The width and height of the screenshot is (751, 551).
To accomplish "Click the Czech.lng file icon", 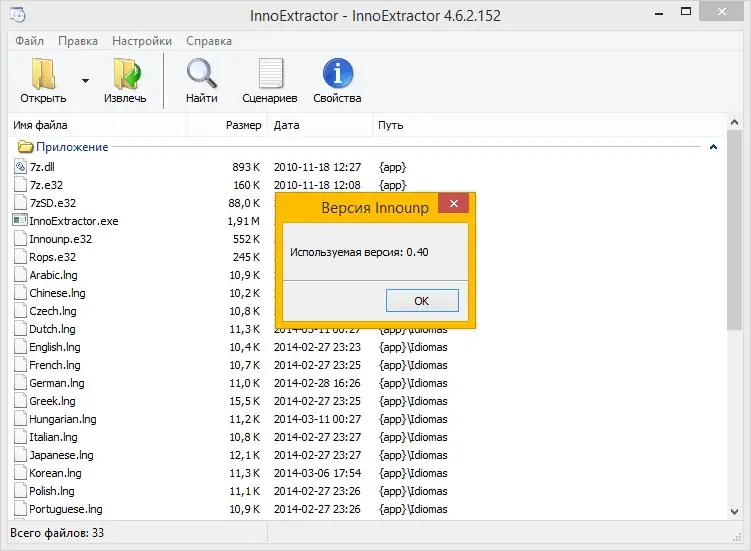I will [20, 310].
